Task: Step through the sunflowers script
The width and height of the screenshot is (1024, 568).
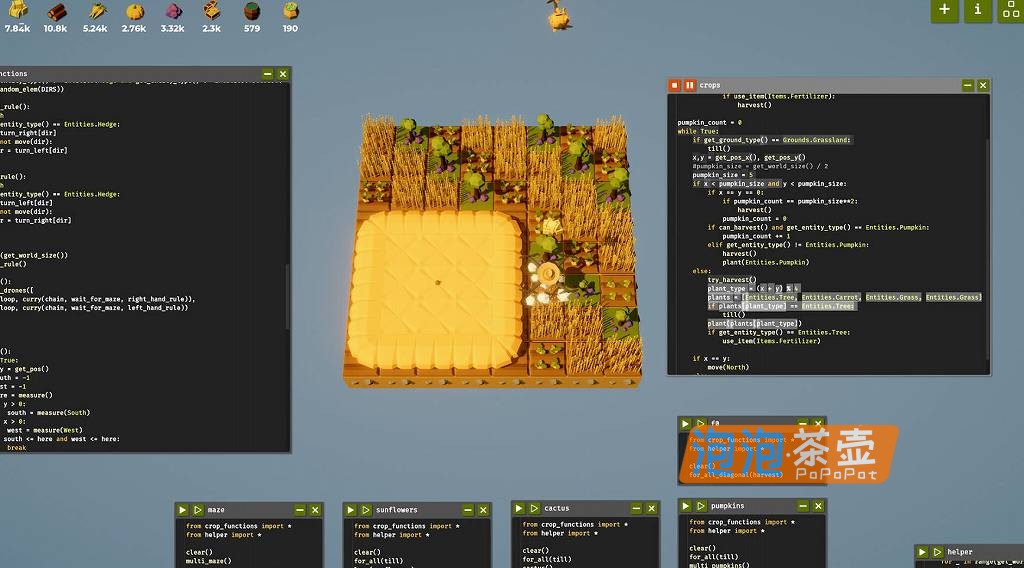Action: tap(366, 510)
